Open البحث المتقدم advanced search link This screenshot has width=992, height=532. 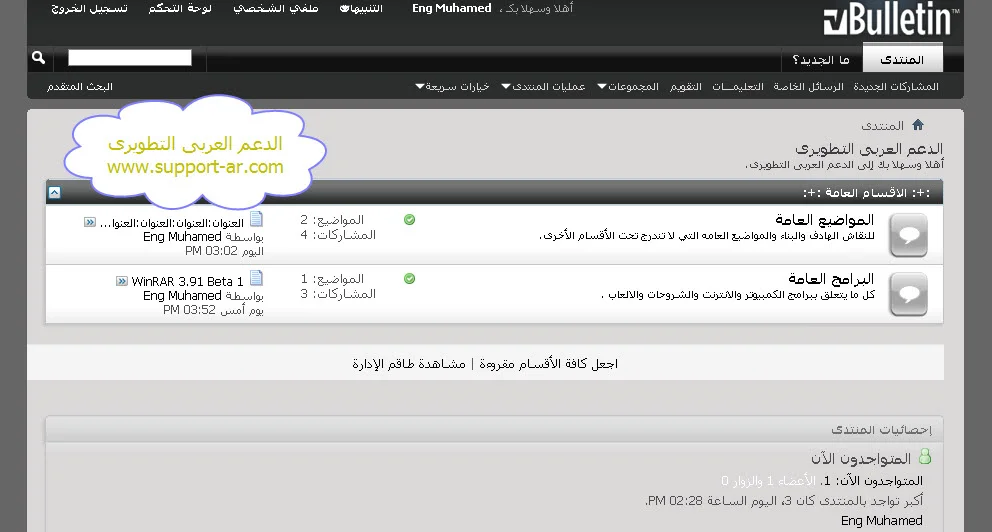coord(80,87)
